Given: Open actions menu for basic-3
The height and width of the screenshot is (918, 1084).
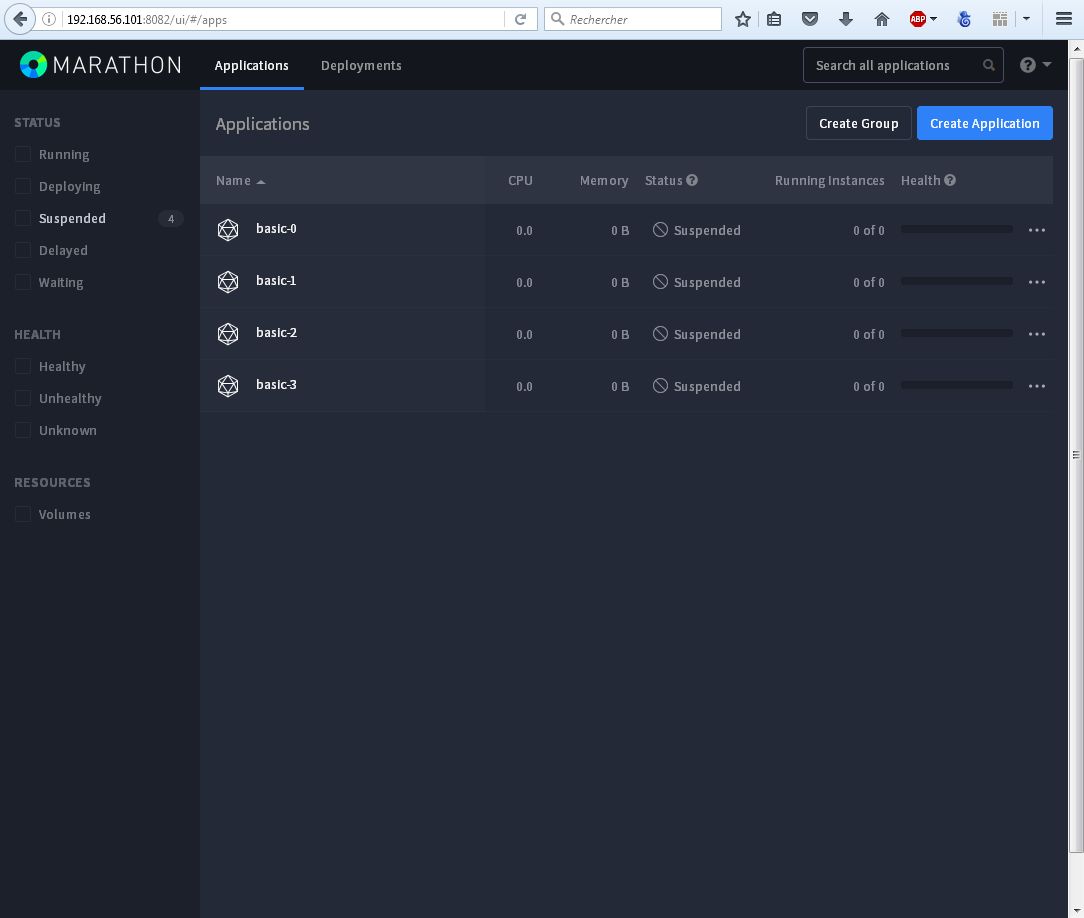Looking at the screenshot, I should tap(1037, 386).
